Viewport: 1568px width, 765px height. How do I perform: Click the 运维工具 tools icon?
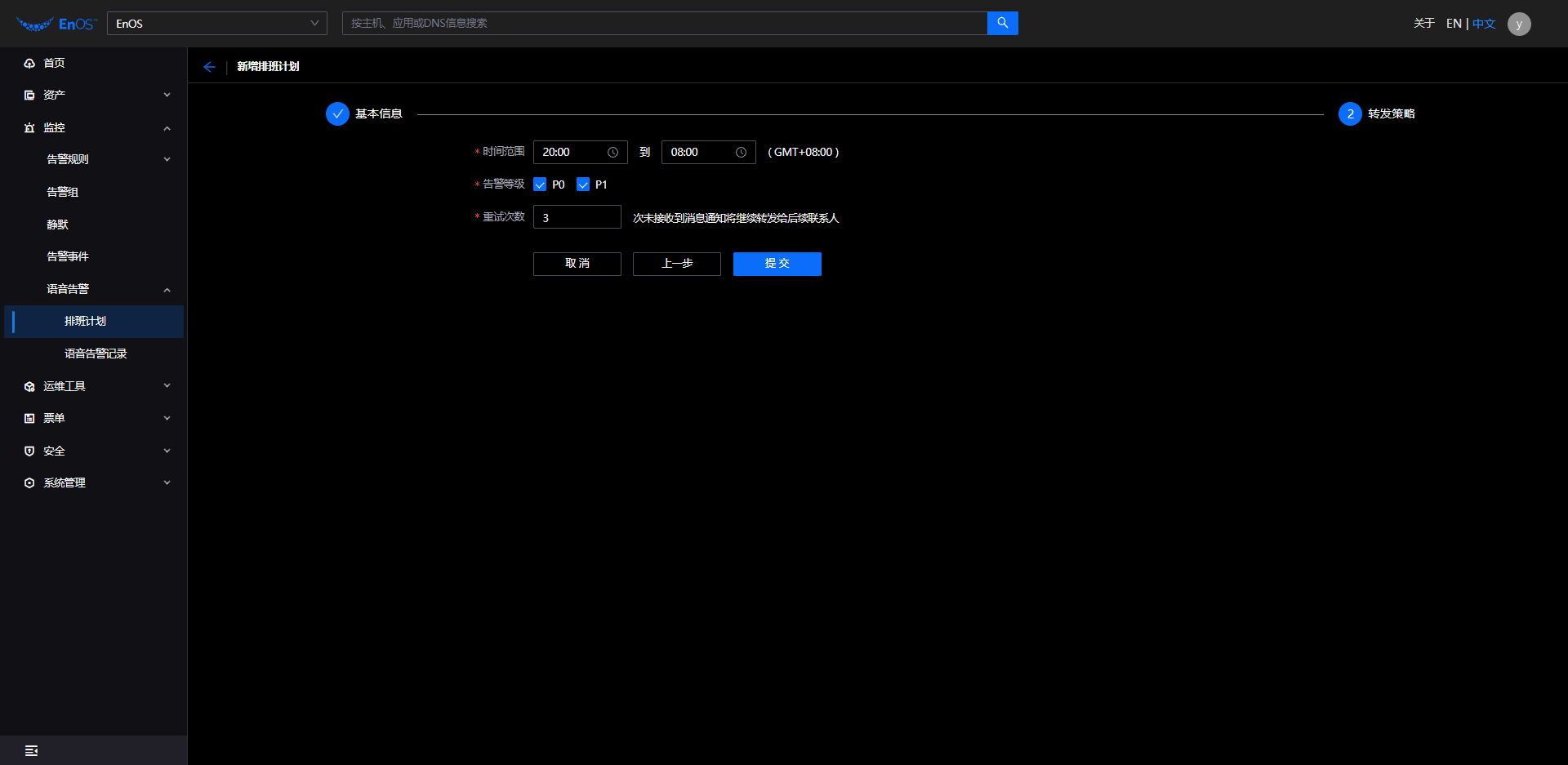(x=29, y=386)
